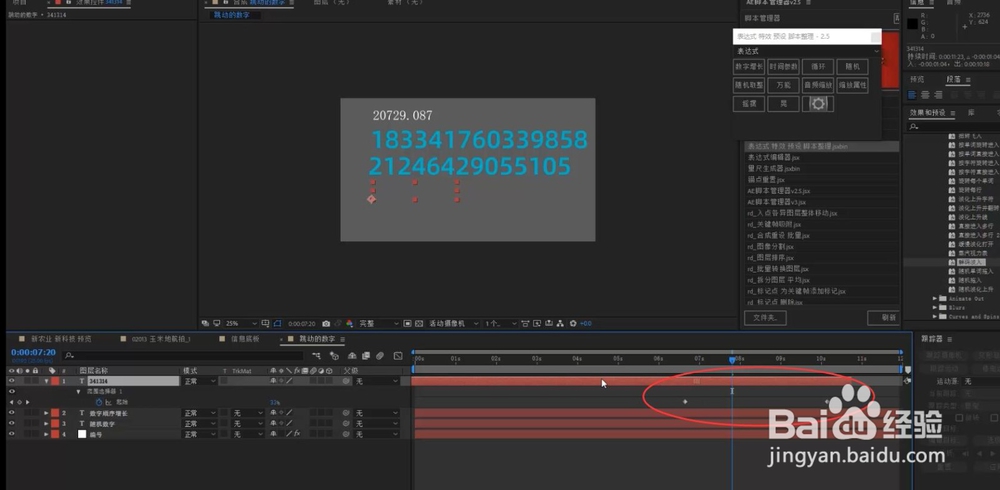Click the fast previews icon in viewer
The height and width of the screenshot is (490, 1000).
click(537, 323)
